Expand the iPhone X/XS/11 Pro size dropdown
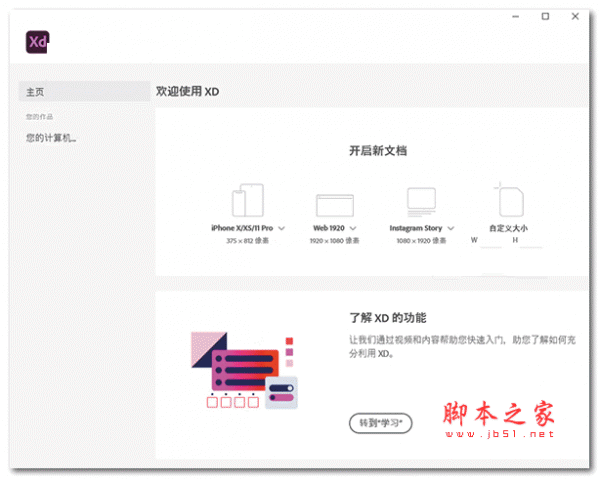This screenshot has width=600, height=479. coord(282,228)
